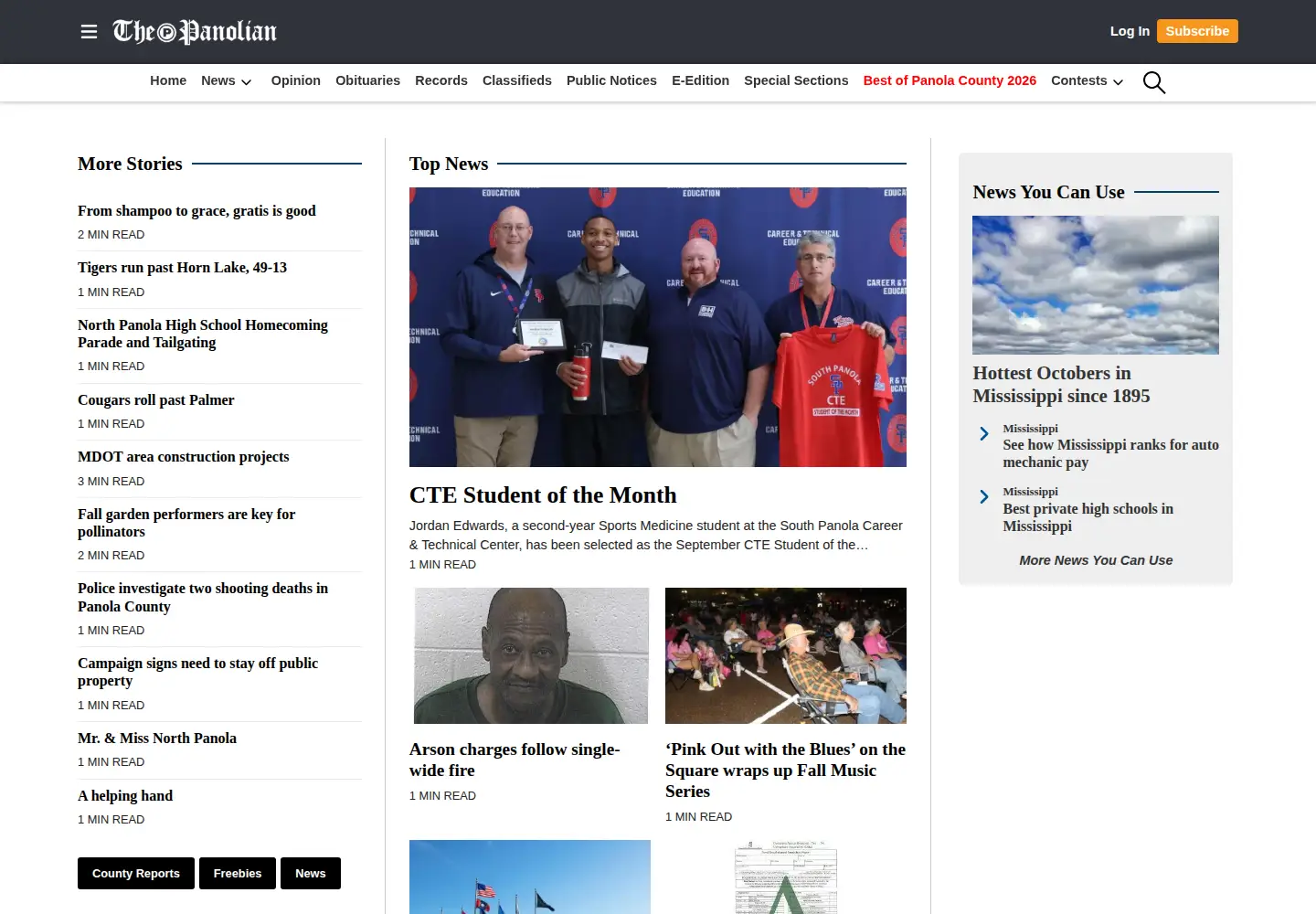Open the Classifieds page
The width and height of the screenshot is (1316, 914).
click(x=517, y=80)
